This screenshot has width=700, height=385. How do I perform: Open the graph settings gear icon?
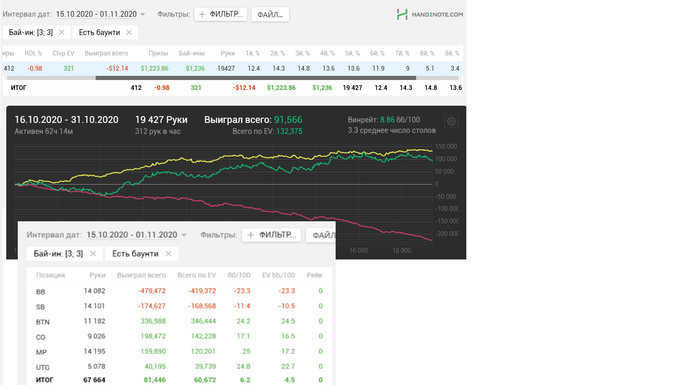(451, 121)
